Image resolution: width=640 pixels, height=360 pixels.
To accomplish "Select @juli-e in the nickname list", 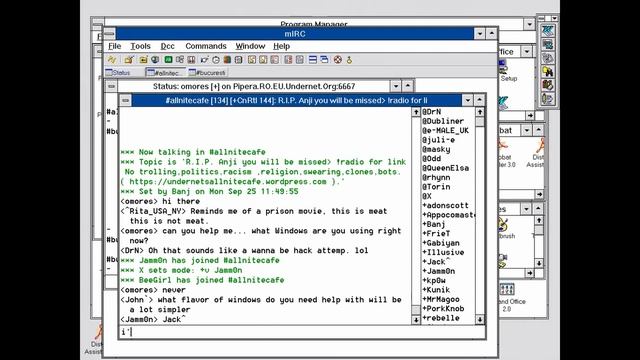I will [438, 140].
